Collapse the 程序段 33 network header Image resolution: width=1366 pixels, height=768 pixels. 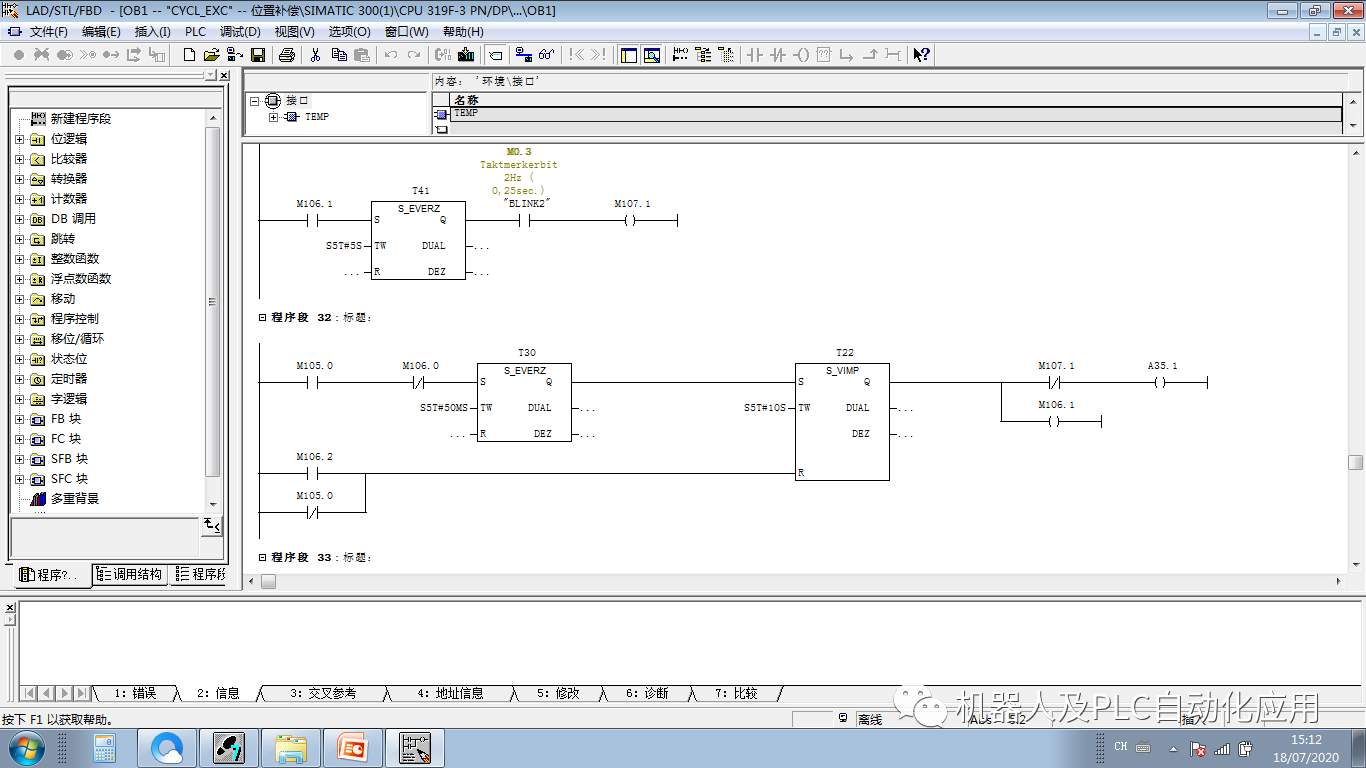click(263, 558)
